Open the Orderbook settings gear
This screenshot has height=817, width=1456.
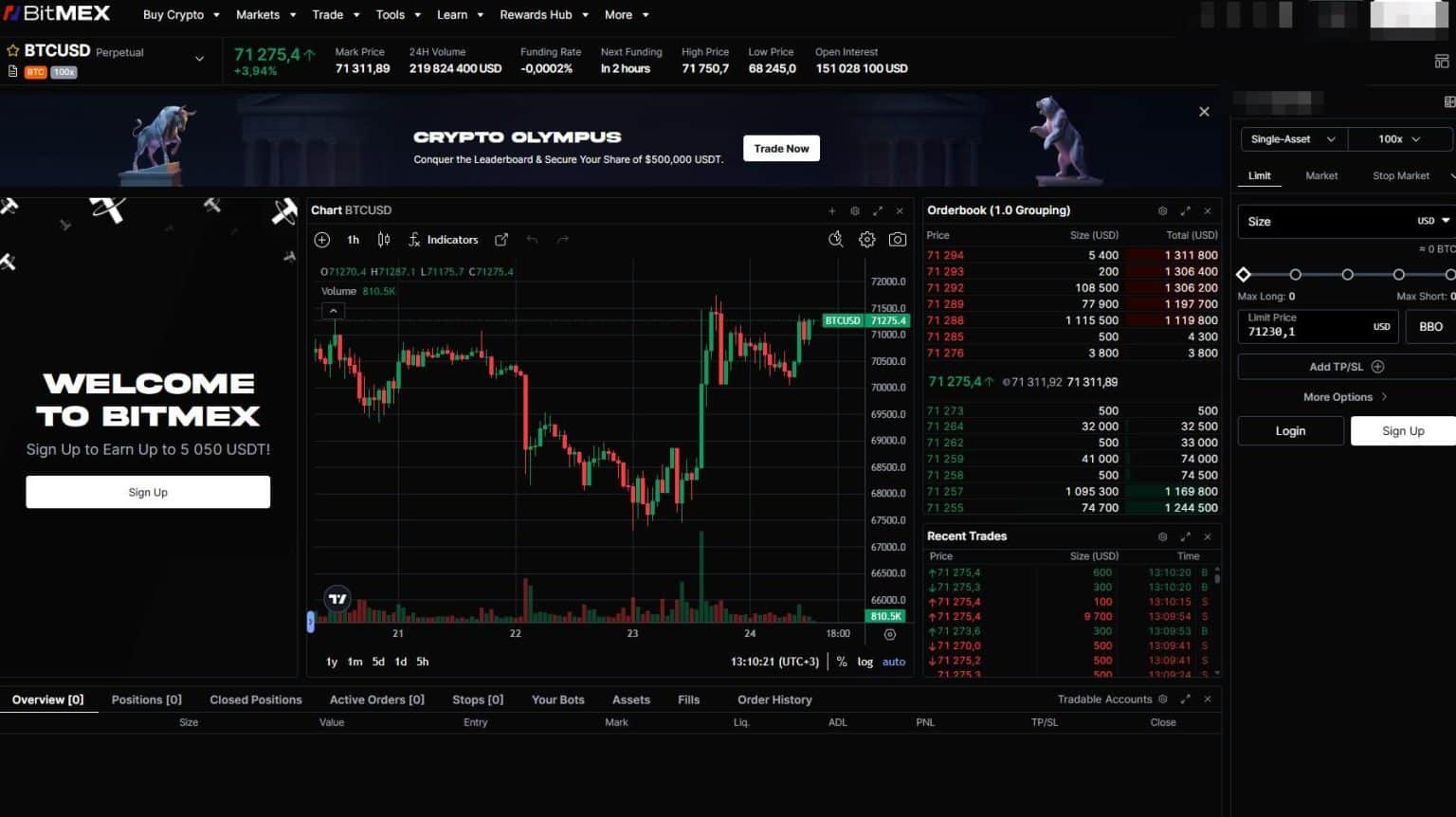[1162, 210]
